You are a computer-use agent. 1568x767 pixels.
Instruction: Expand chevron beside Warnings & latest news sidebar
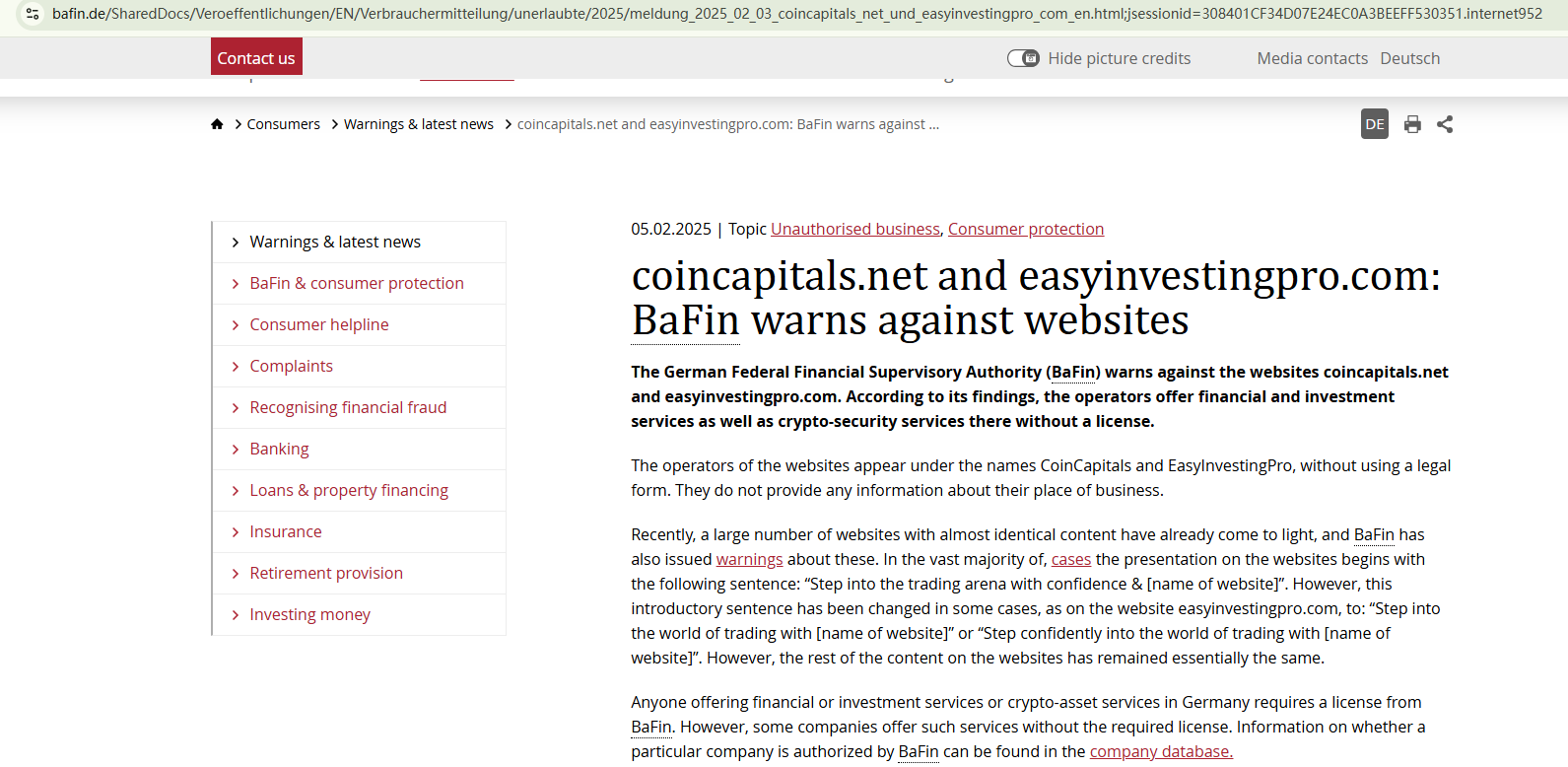tap(235, 243)
